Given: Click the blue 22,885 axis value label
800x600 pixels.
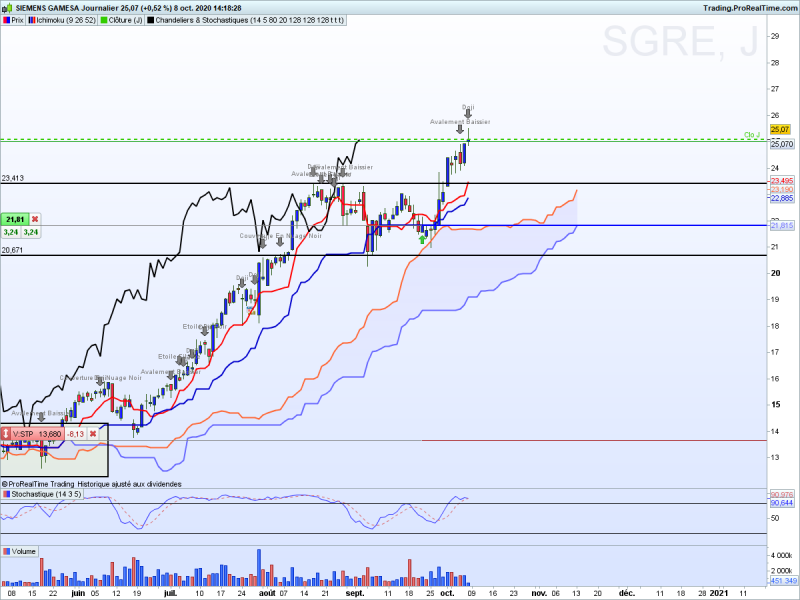Looking at the screenshot, I should point(782,198).
